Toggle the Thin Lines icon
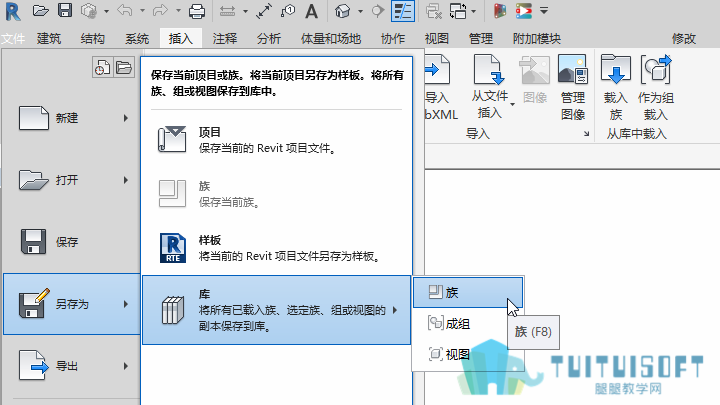 click(x=403, y=11)
